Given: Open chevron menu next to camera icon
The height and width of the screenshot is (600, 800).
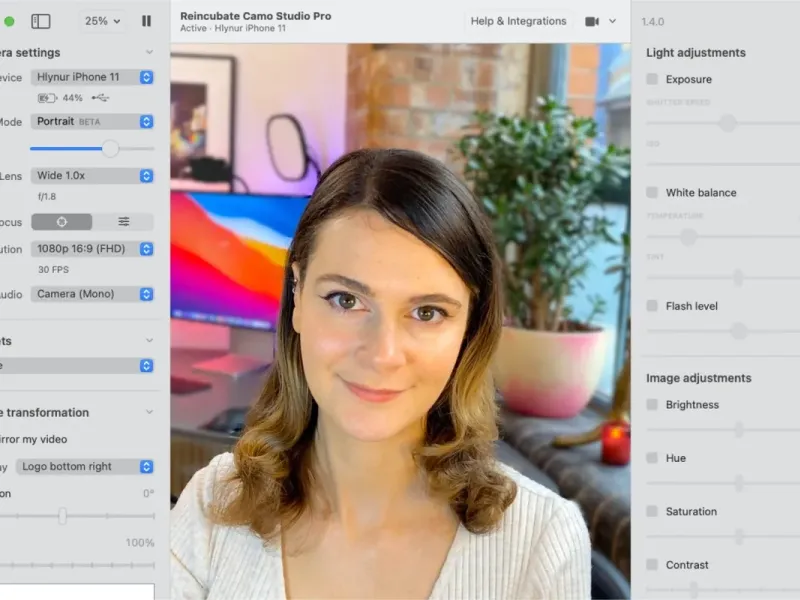Looking at the screenshot, I should coord(612,21).
